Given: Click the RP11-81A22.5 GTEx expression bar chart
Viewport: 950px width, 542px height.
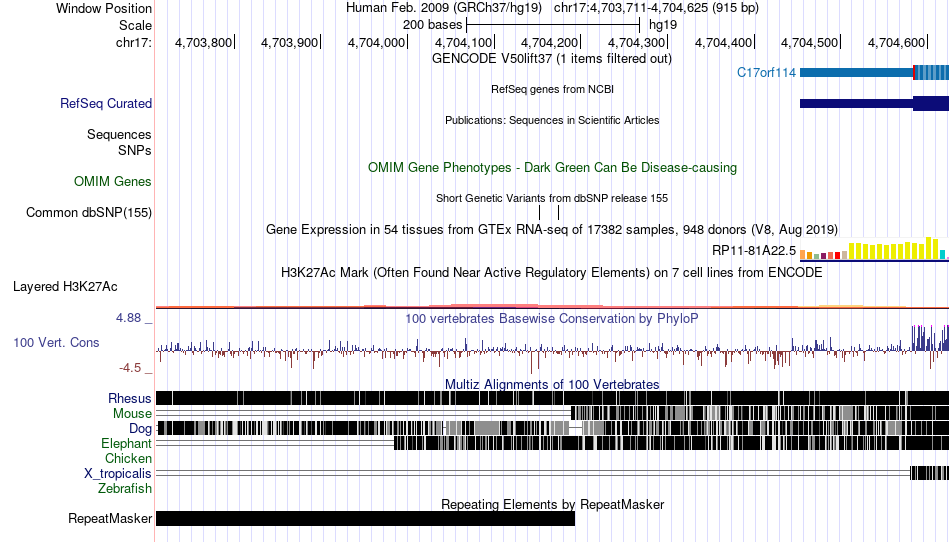Looking at the screenshot, I should [x=874, y=249].
